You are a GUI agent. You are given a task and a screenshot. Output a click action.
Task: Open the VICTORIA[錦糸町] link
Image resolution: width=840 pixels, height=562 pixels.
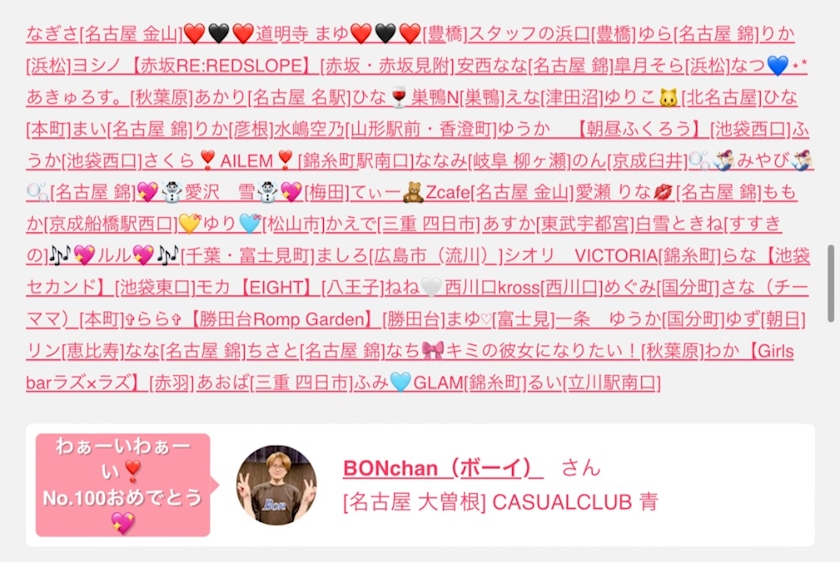tap(647, 256)
